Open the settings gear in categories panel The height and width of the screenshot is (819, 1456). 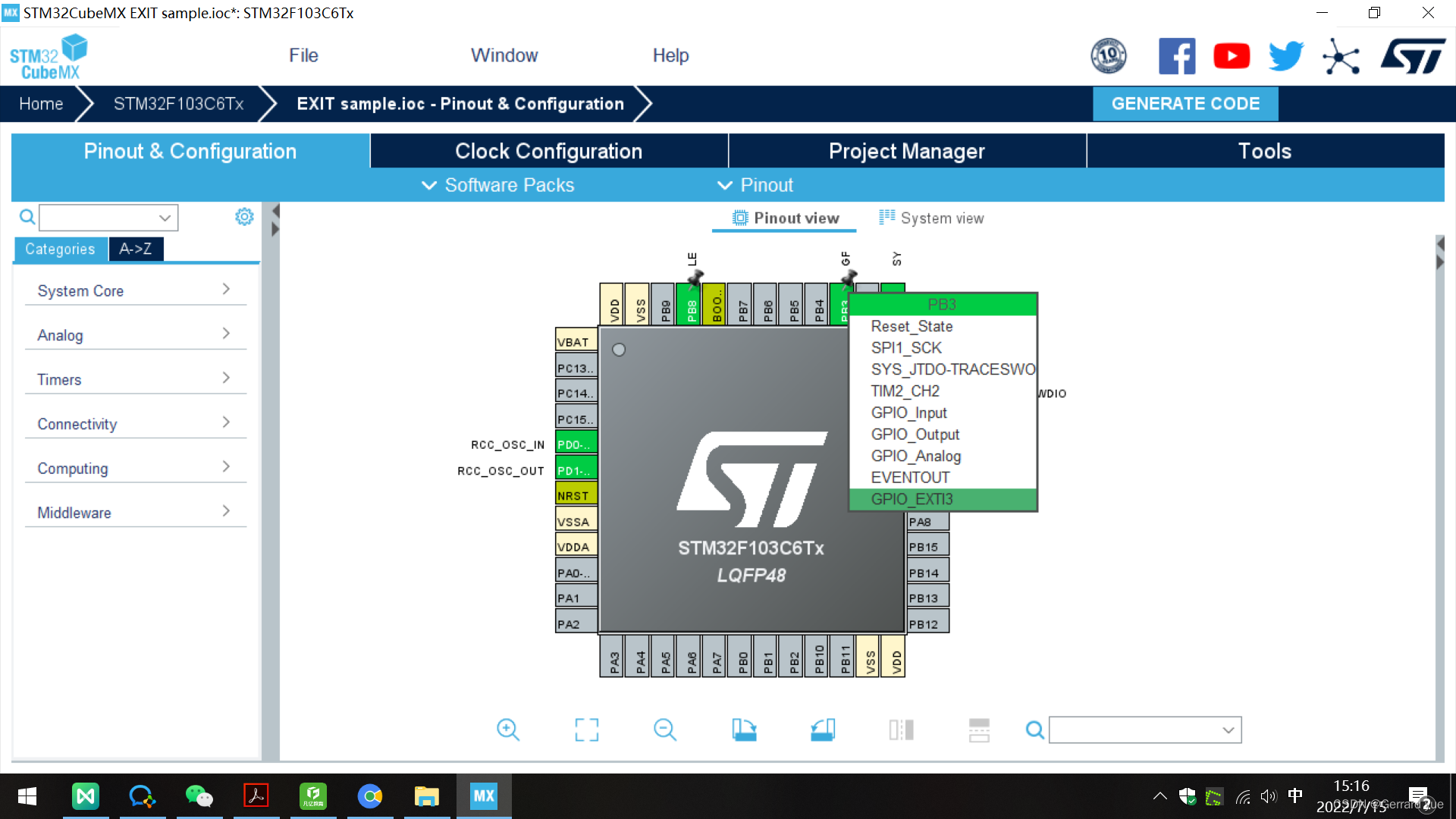244,217
